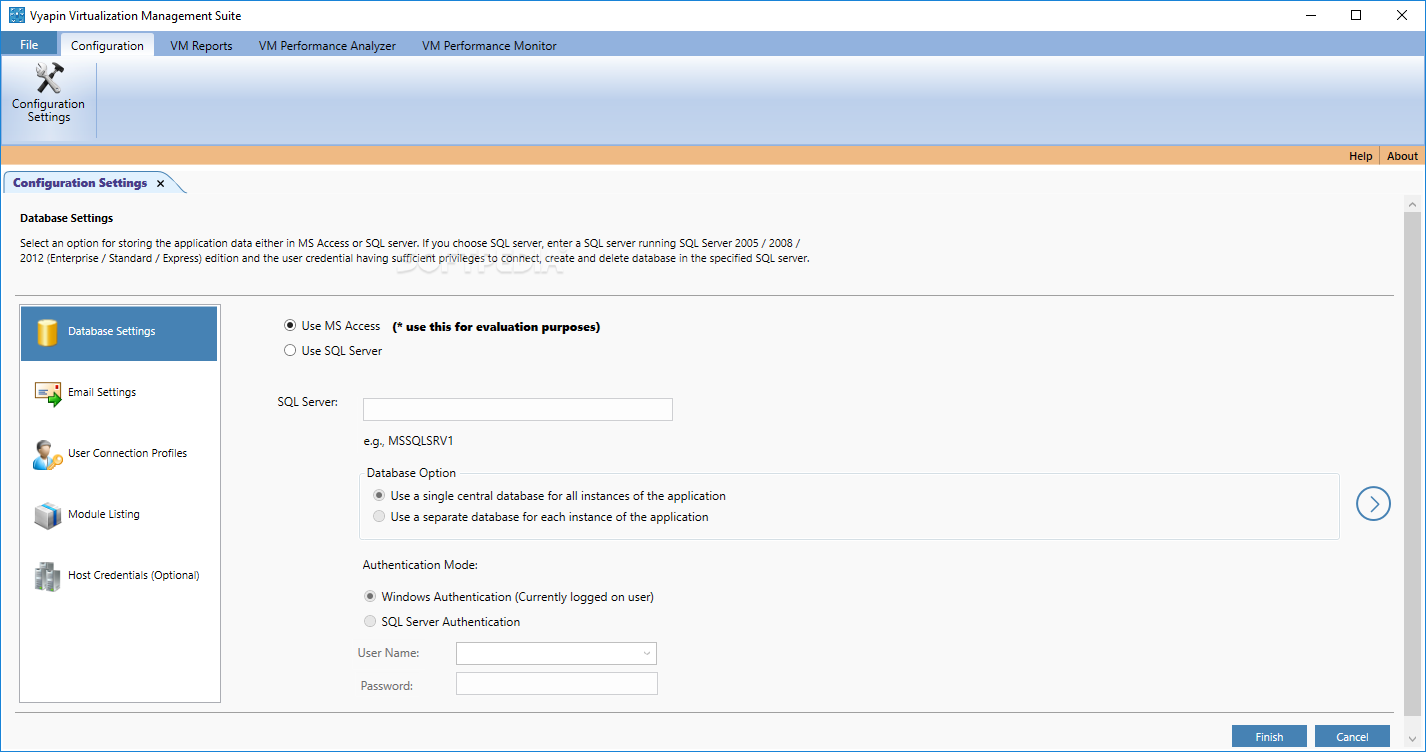The width and height of the screenshot is (1426, 752).
Task: Click the Host Credentials server icon
Action: [x=48, y=576]
